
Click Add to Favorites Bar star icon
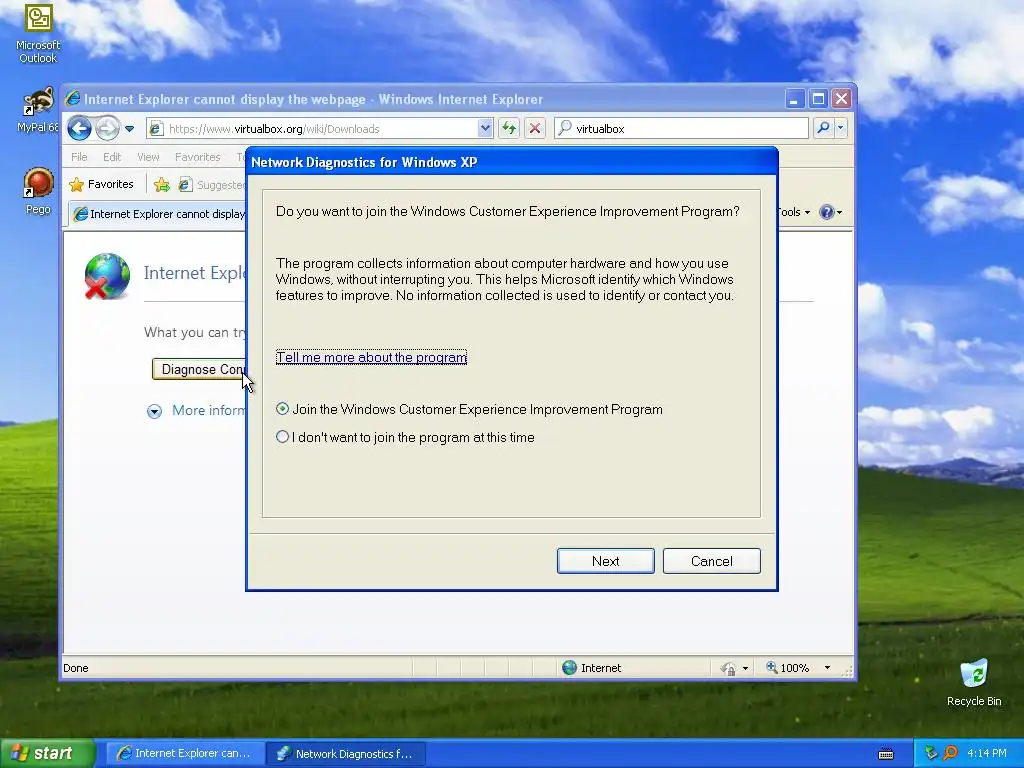tap(161, 185)
